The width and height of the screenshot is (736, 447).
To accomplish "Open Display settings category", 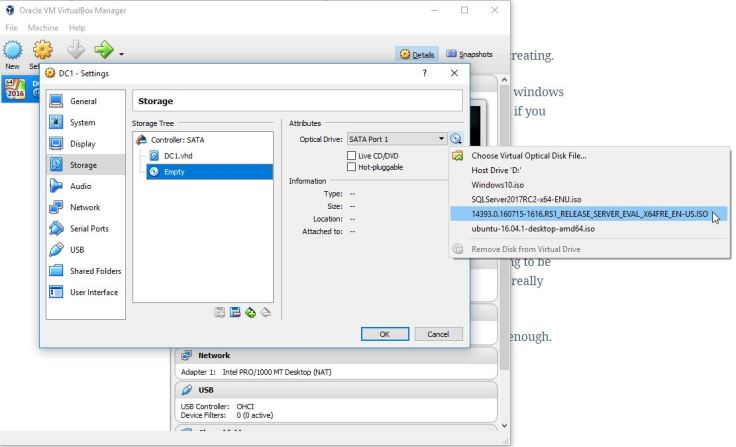I will pos(85,144).
